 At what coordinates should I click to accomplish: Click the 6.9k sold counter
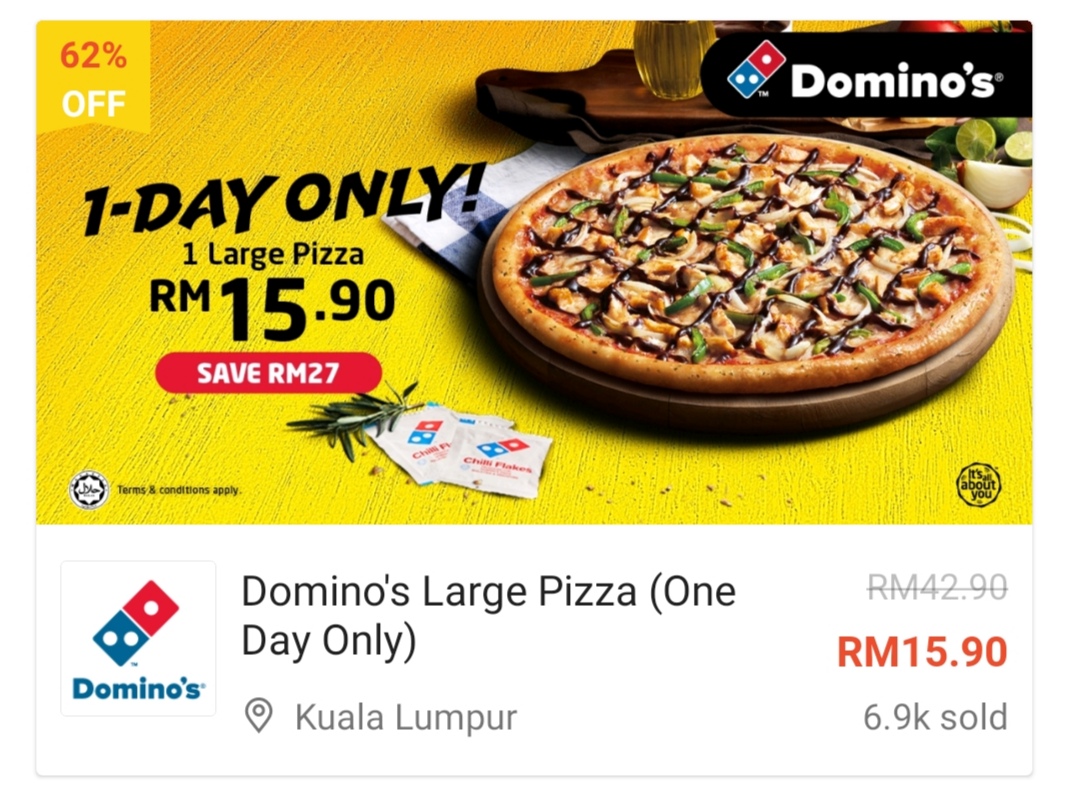(x=935, y=717)
